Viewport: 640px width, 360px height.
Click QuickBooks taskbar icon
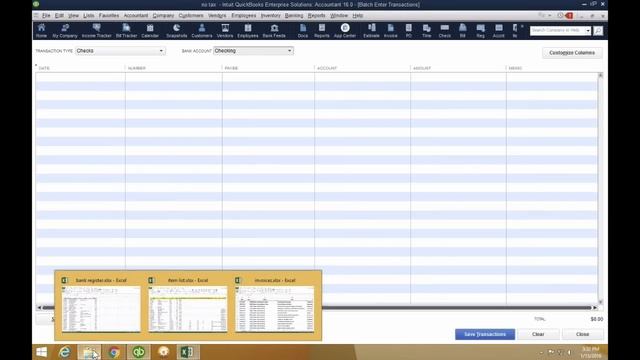pyautogui.click(x=139, y=352)
